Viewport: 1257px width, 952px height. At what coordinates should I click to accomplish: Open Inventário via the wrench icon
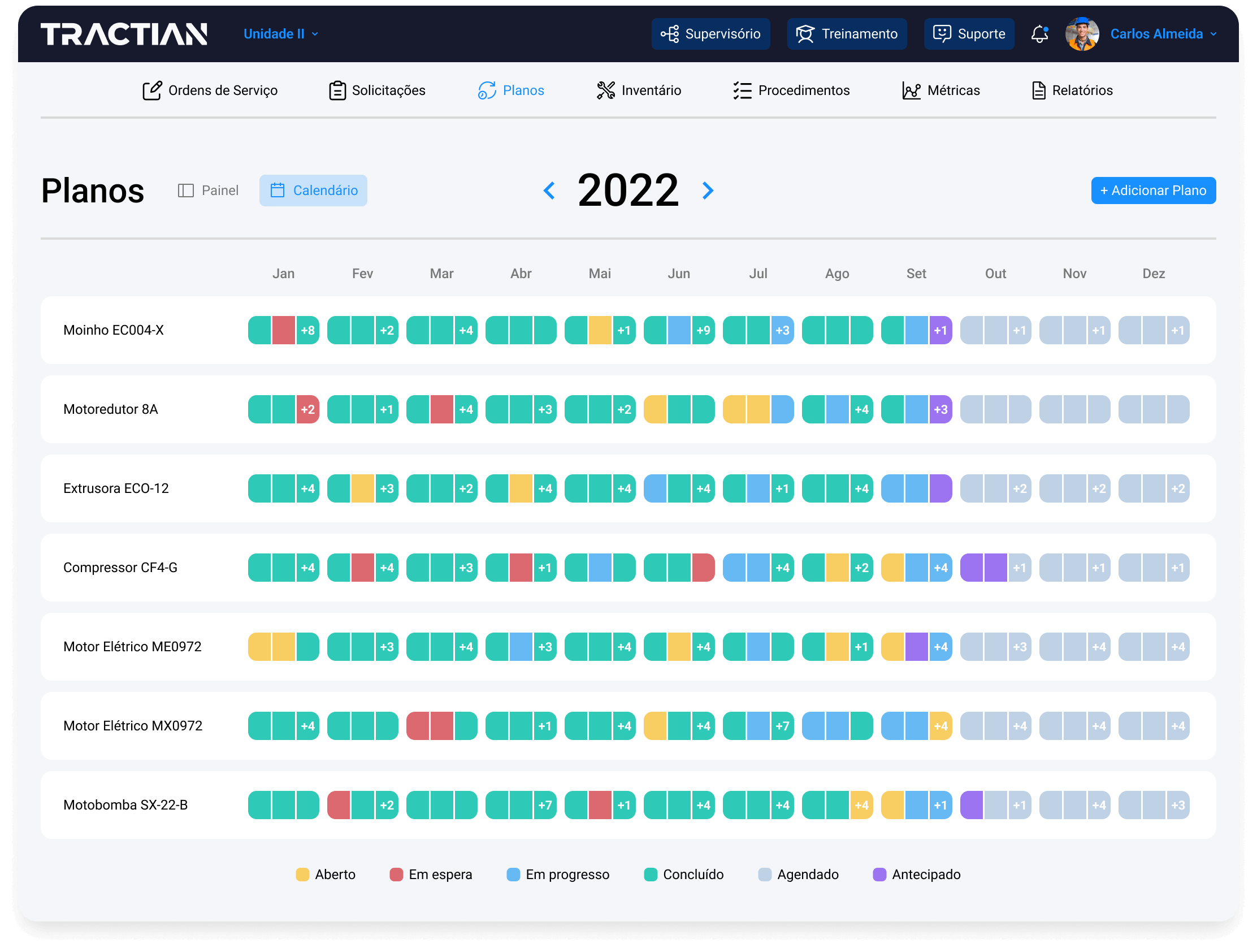point(606,90)
